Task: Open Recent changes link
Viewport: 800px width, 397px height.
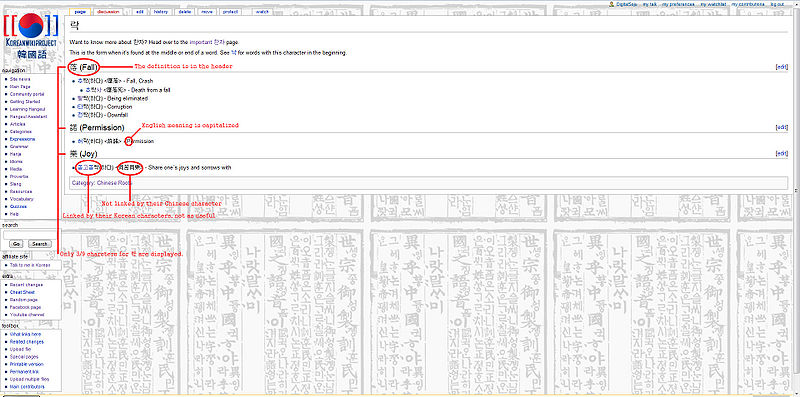Action: [27, 285]
